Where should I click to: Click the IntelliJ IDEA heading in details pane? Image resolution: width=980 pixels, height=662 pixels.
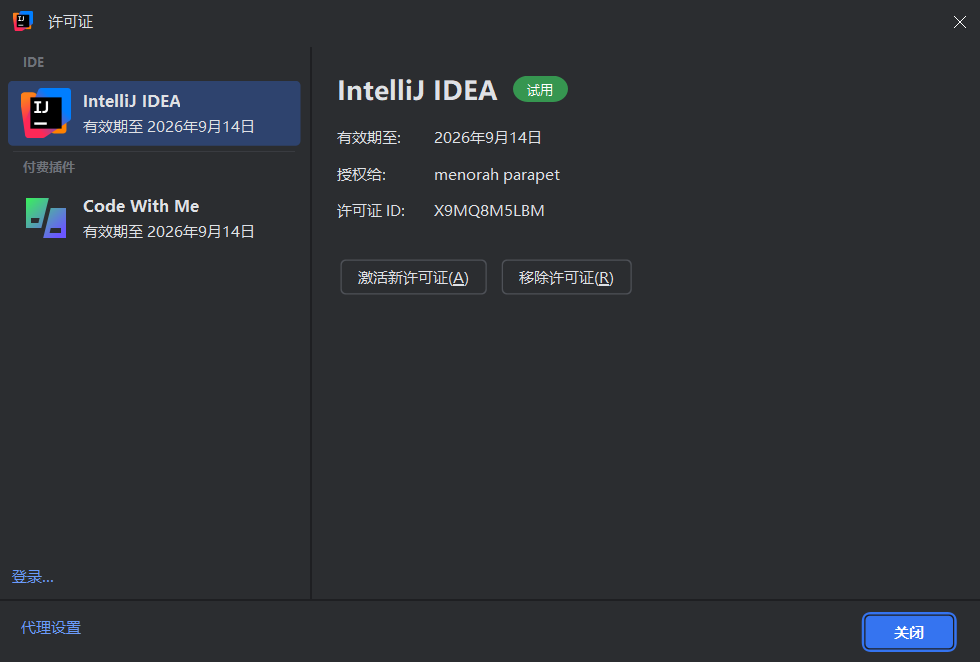417,90
